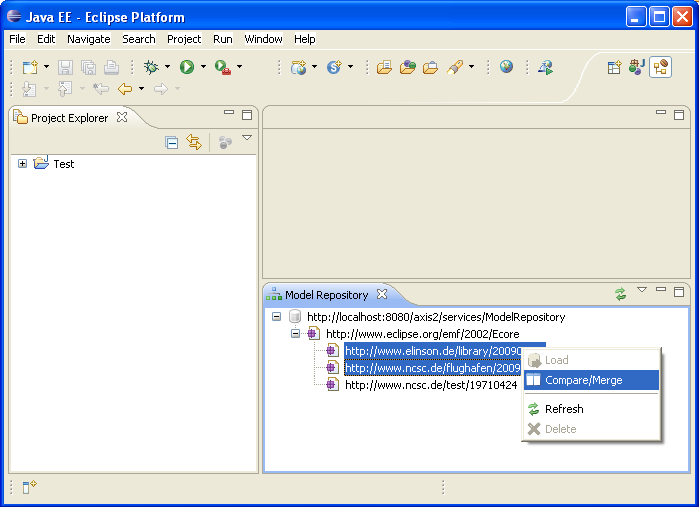The image size is (699, 507).
Task: Select the Java EE perspective button
Action: tap(660, 67)
